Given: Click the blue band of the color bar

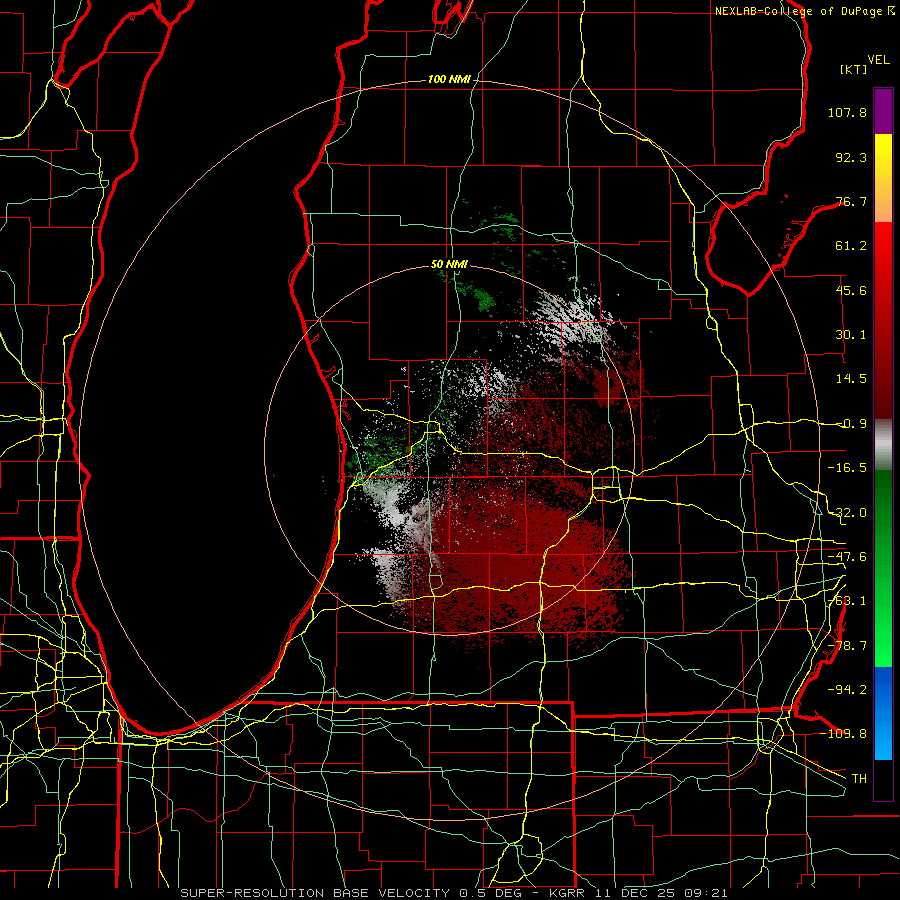Looking at the screenshot, I should click(883, 713).
